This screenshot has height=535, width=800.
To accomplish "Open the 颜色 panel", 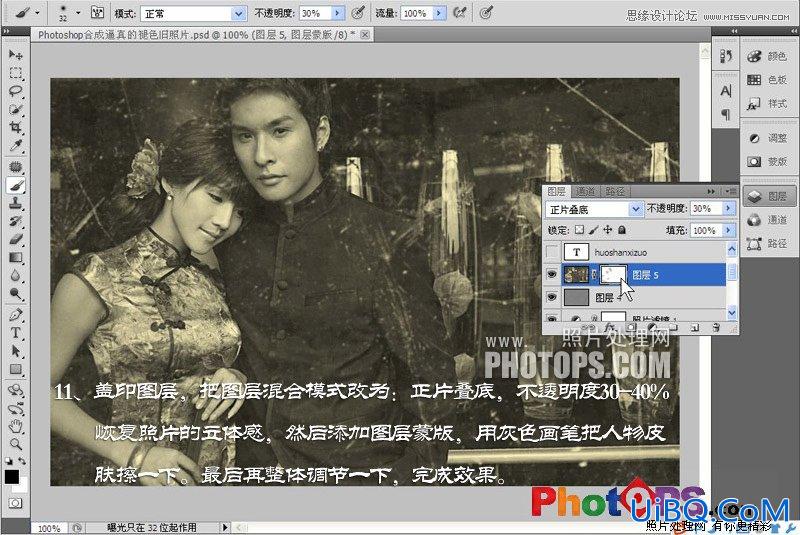I will tap(768, 56).
